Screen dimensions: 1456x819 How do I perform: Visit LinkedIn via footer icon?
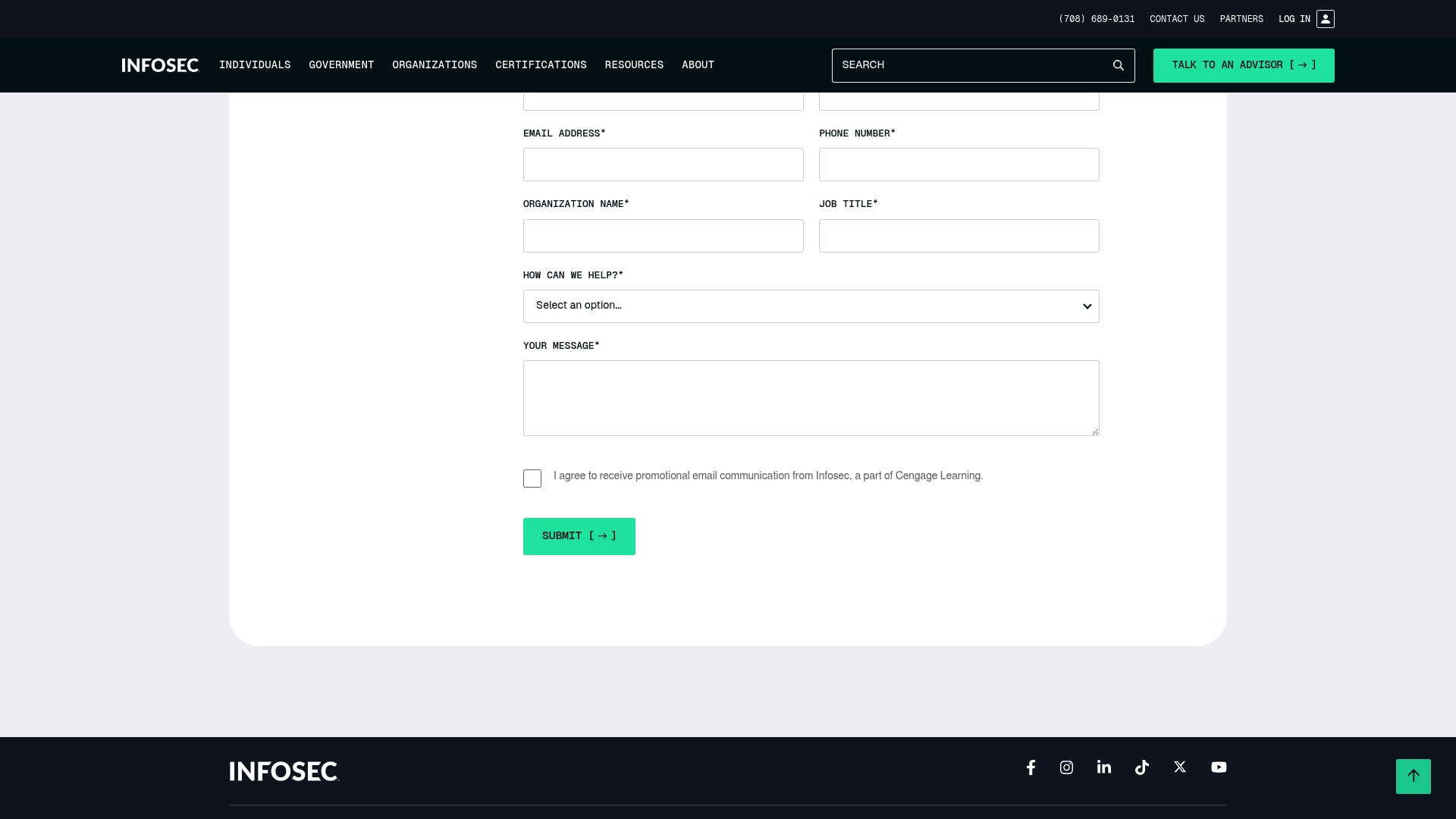pyautogui.click(x=1104, y=767)
